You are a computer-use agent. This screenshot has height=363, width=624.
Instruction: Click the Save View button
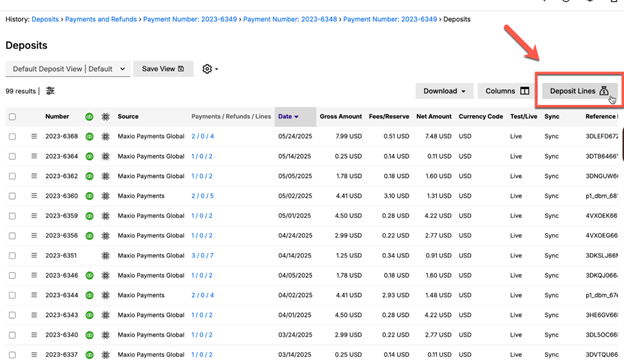coord(163,69)
